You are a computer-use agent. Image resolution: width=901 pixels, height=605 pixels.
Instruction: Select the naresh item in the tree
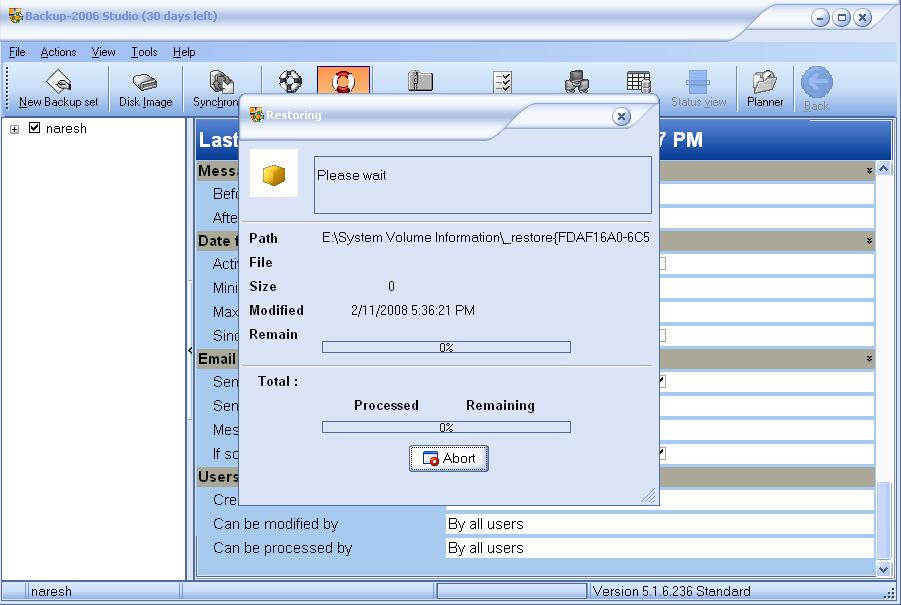66,129
